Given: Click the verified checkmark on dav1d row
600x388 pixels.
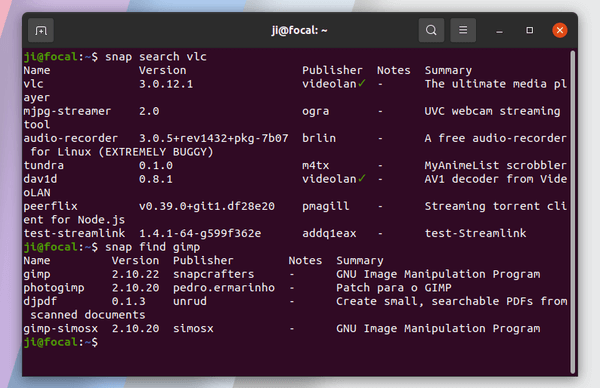Looking at the screenshot, I should (x=362, y=178).
